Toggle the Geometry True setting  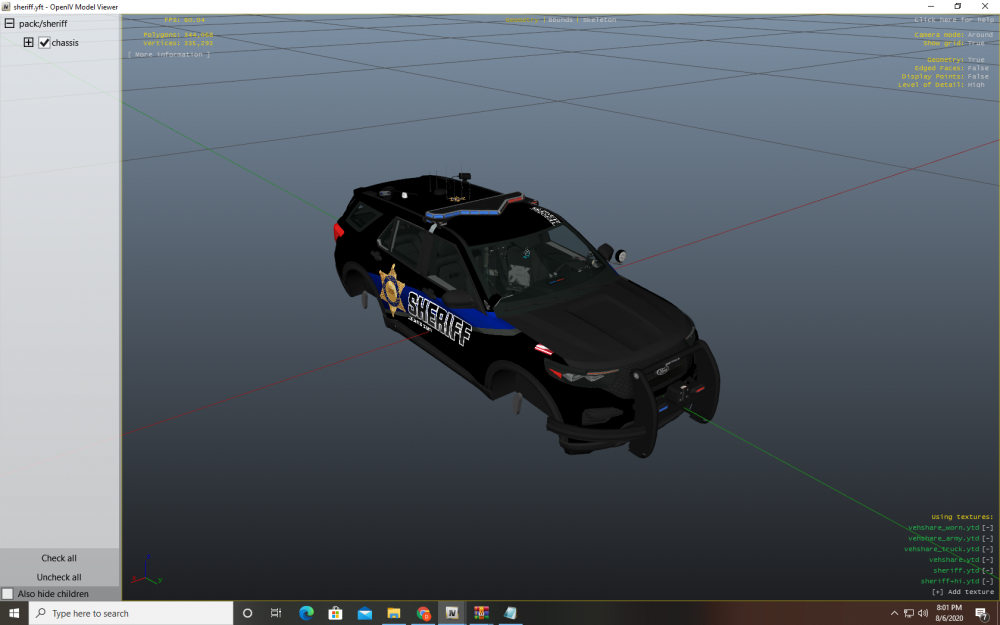[976, 60]
